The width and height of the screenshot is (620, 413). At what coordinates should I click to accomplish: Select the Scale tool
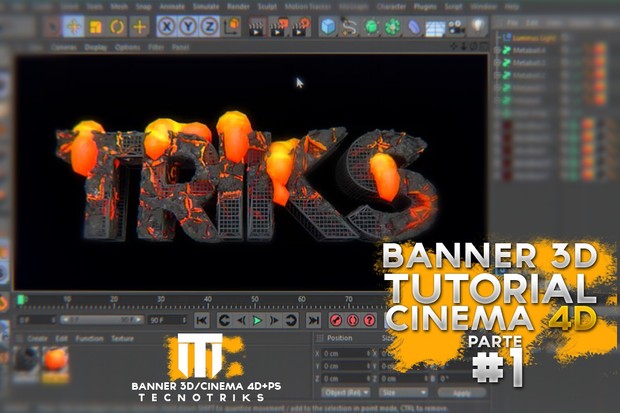pos(95,27)
